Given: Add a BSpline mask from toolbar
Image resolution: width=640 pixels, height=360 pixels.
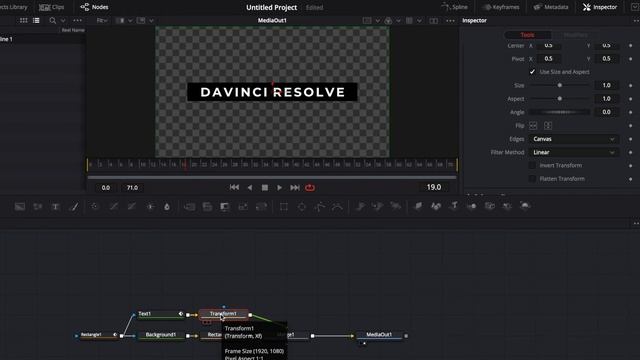Looking at the screenshot, I should click(x=338, y=207).
